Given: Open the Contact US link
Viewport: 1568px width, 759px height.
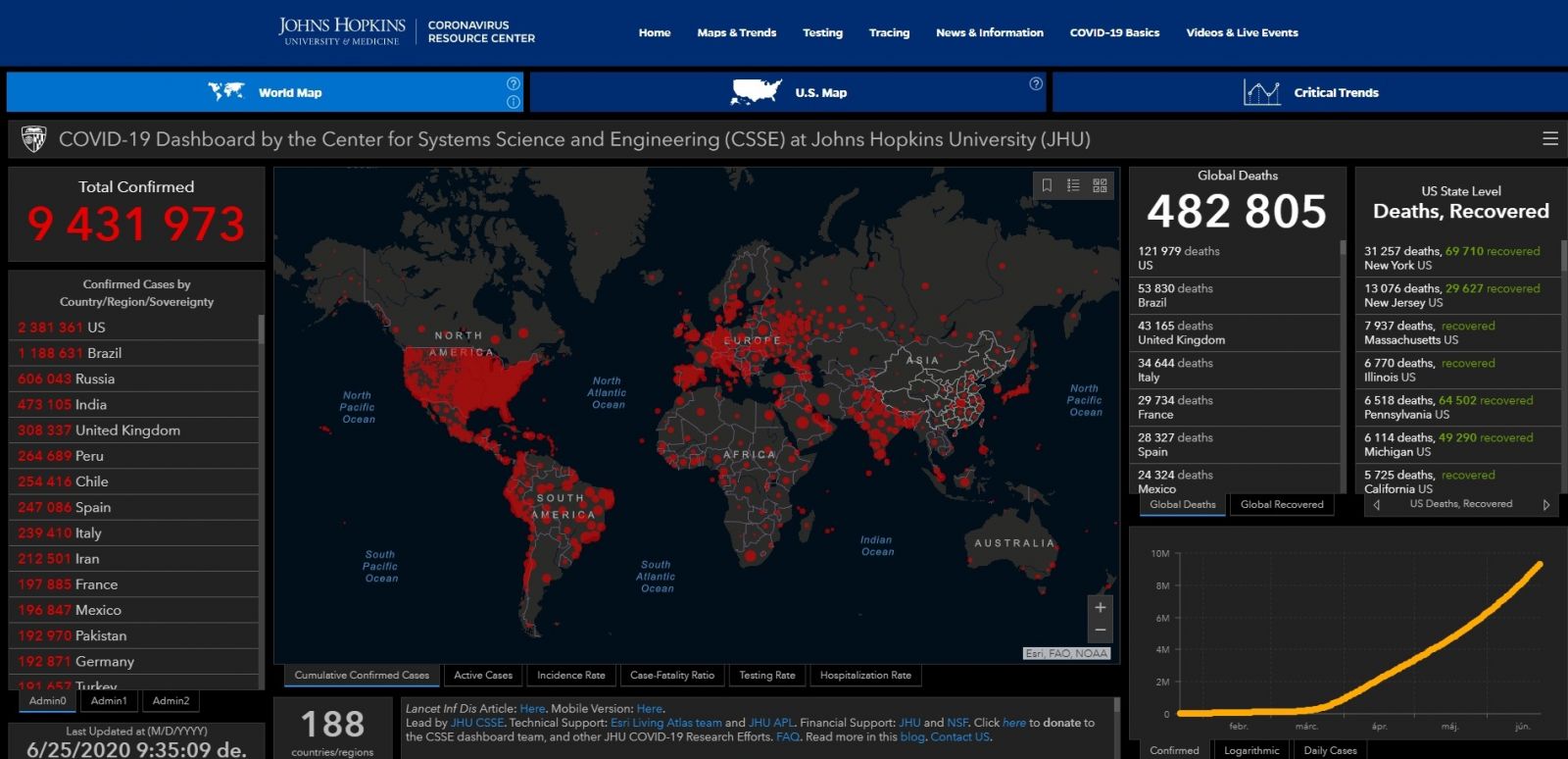Looking at the screenshot, I should pos(959,736).
